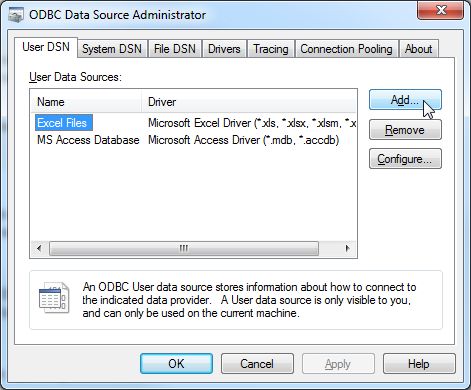Click the Name column header

[86, 102]
